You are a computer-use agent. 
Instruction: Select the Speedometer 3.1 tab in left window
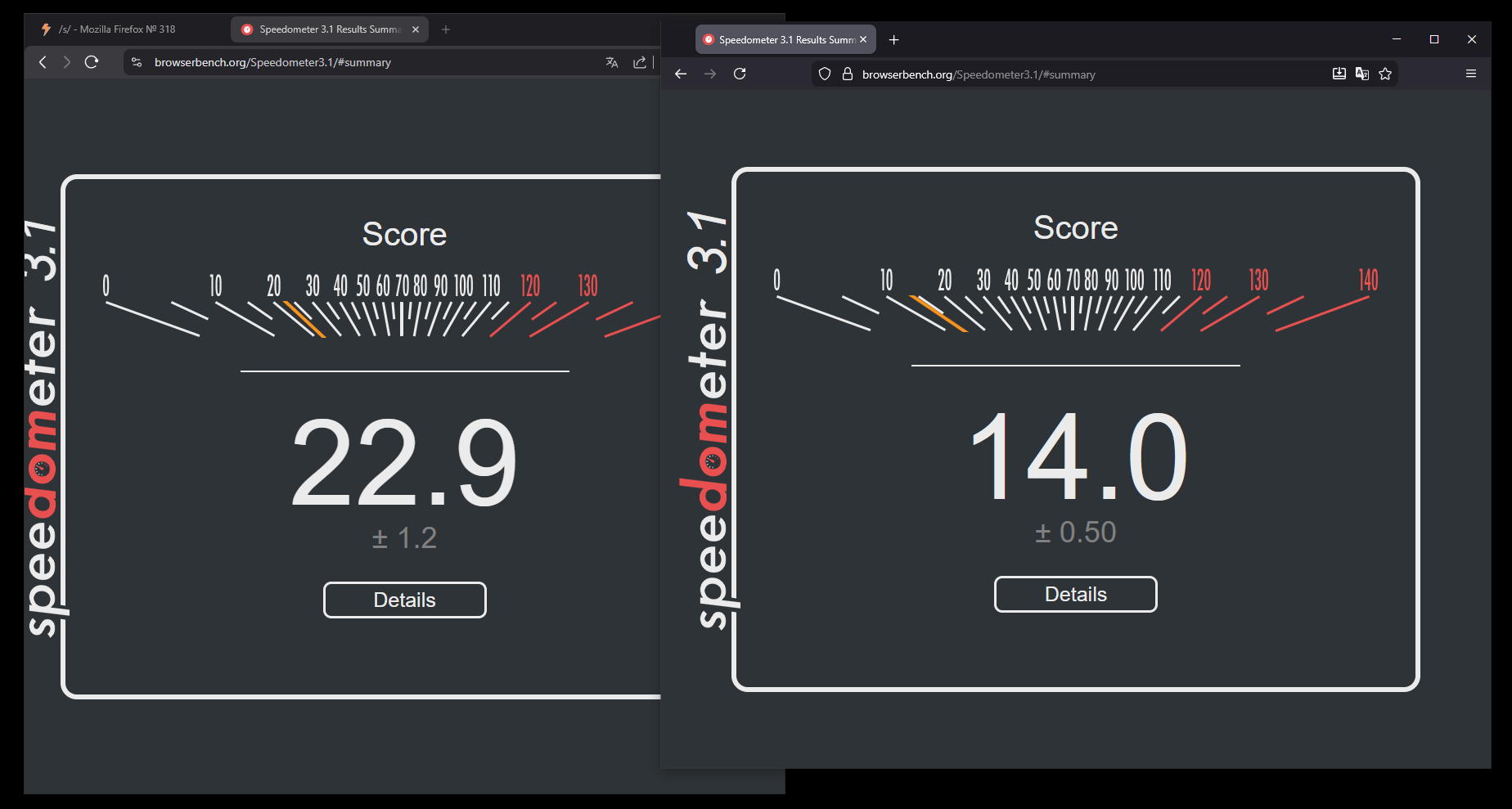tap(329, 29)
